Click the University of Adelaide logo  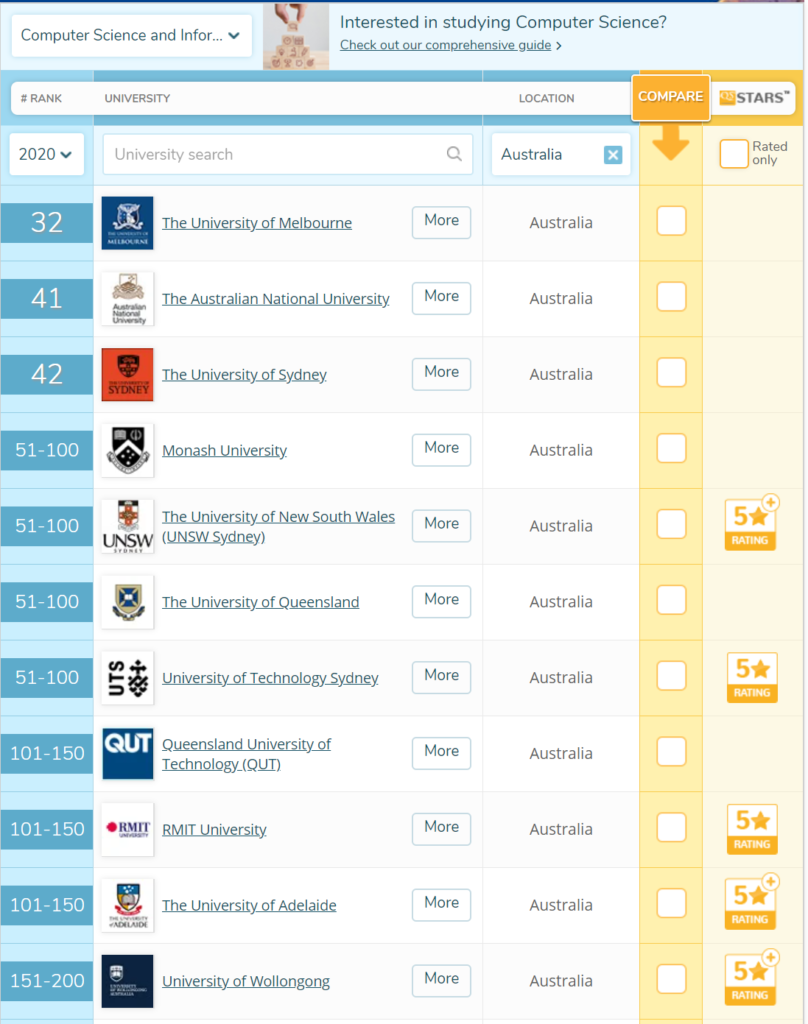(127, 904)
